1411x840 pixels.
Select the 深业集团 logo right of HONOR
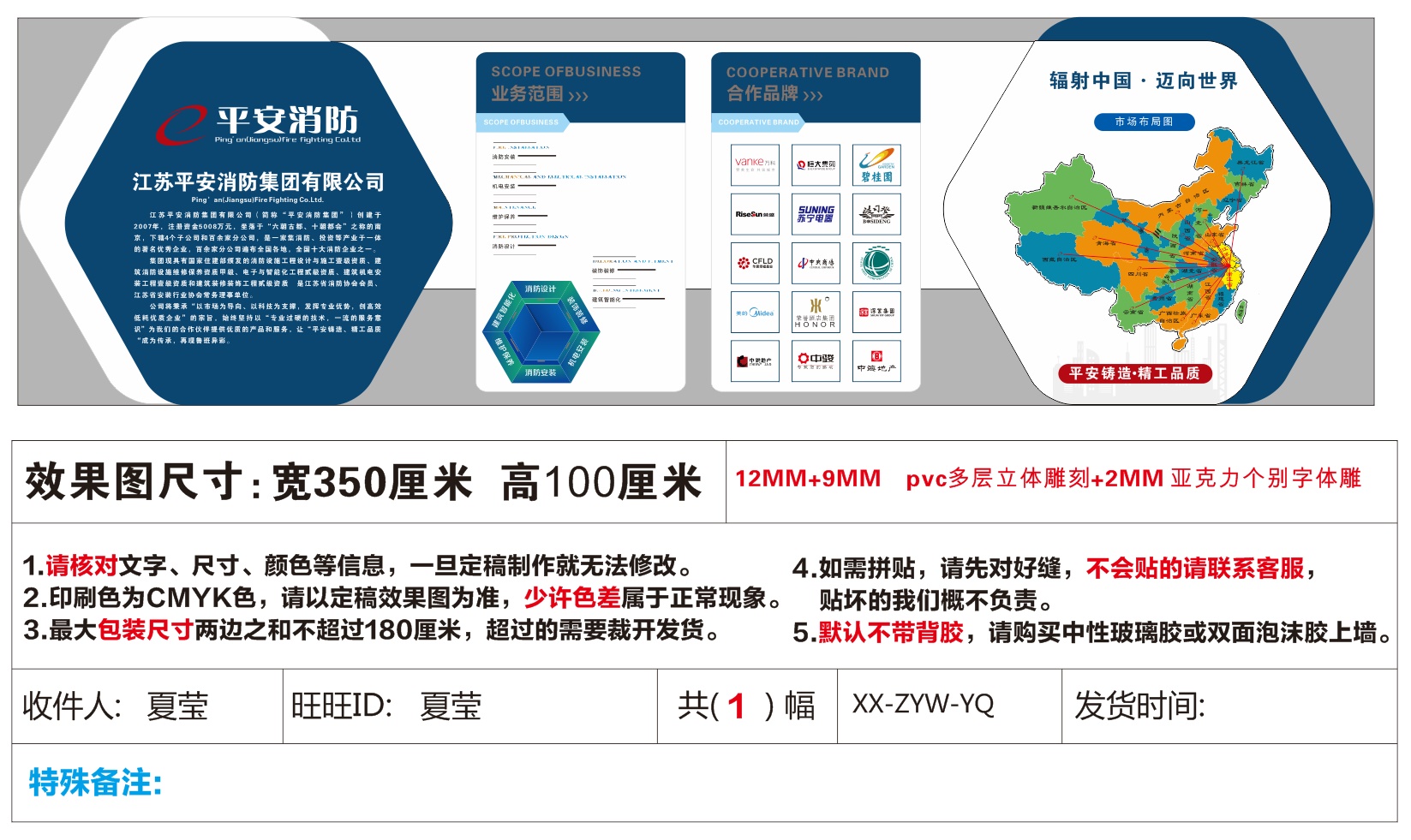coord(876,313)
